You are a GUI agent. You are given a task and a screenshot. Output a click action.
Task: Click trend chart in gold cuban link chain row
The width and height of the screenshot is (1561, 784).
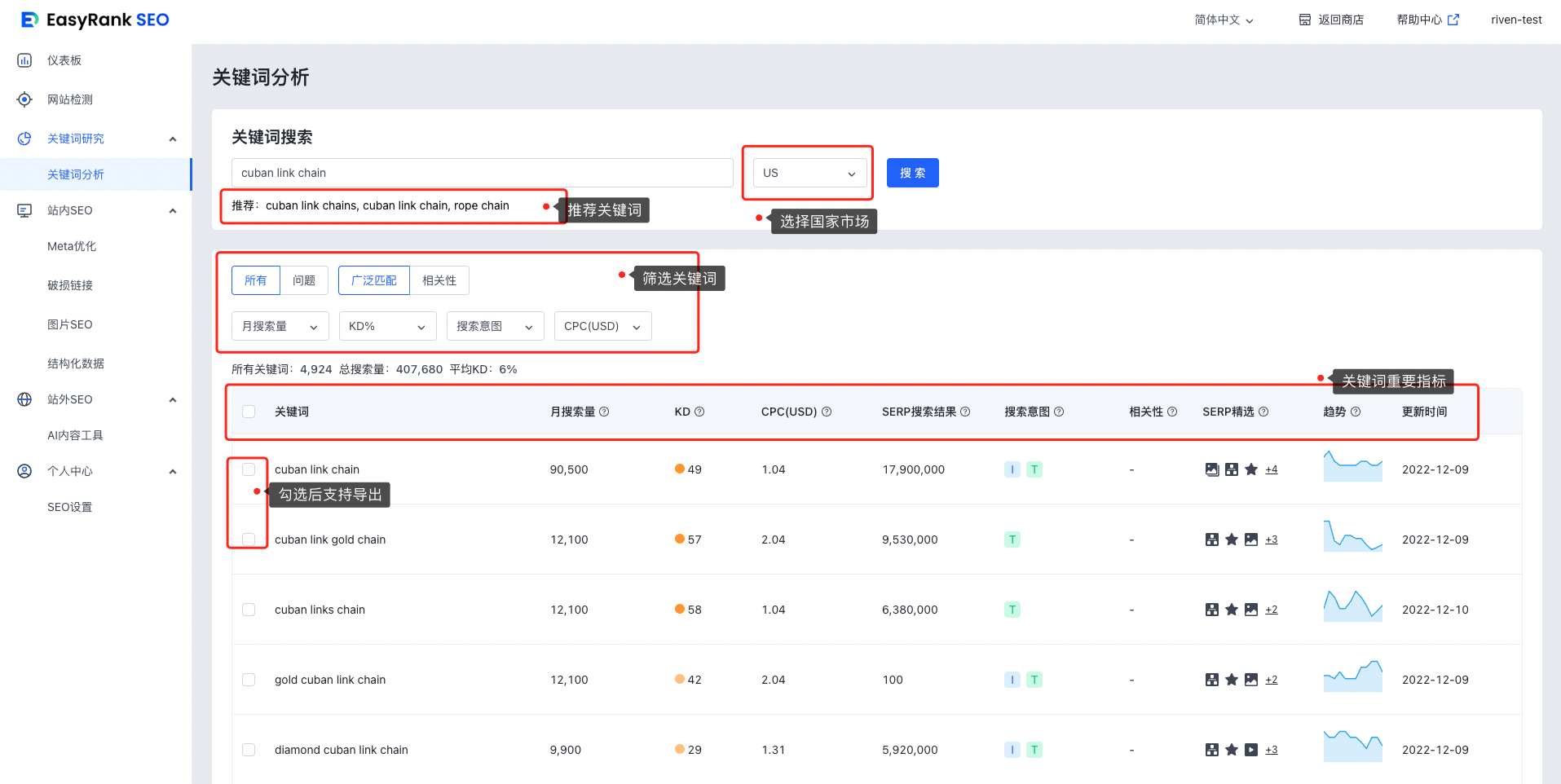click(x=1353, y=676)
